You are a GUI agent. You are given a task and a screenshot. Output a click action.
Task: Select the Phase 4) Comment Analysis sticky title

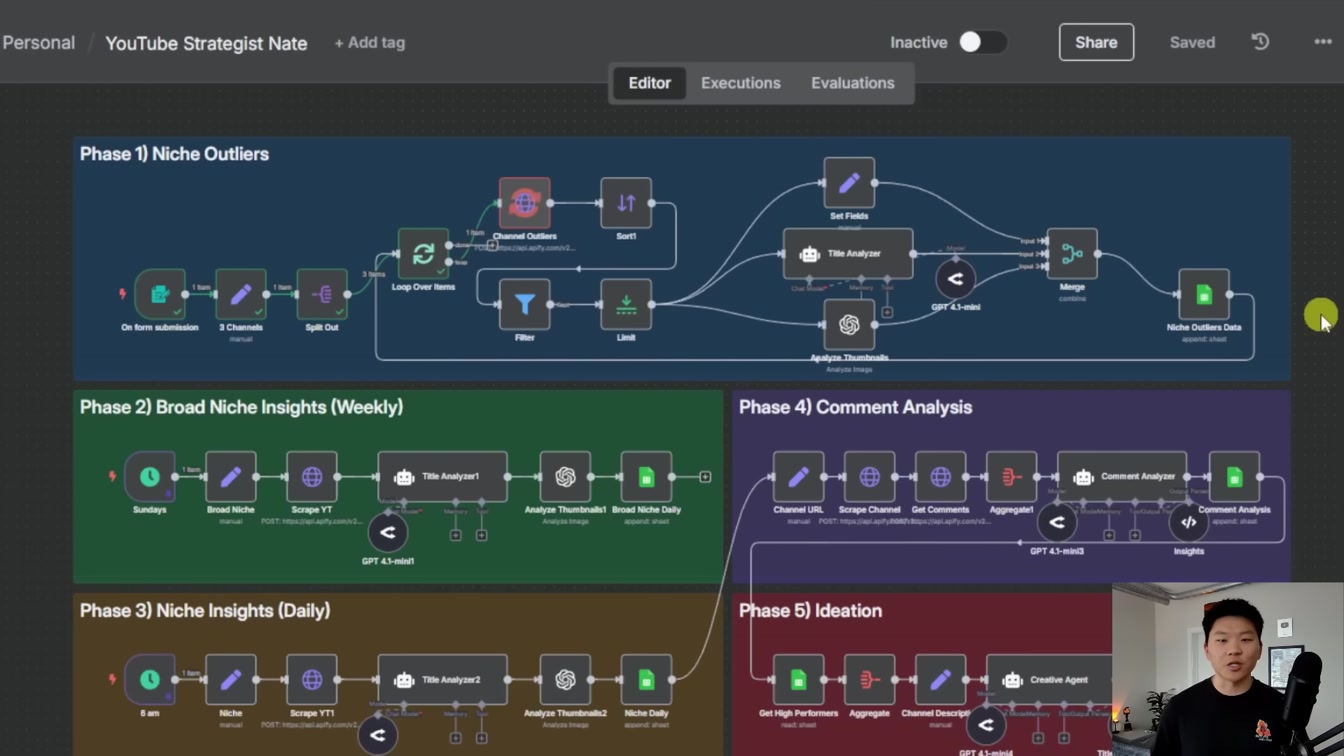pyautogui.click(x=855, y=407)
